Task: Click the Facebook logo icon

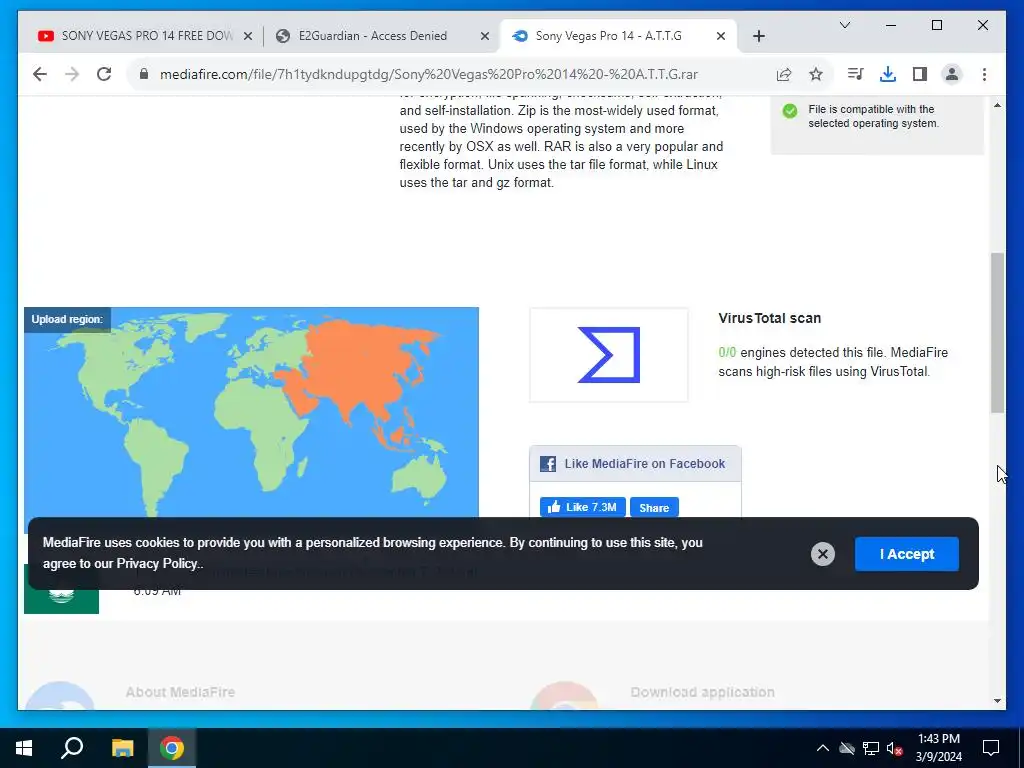Action: point(547,464)
